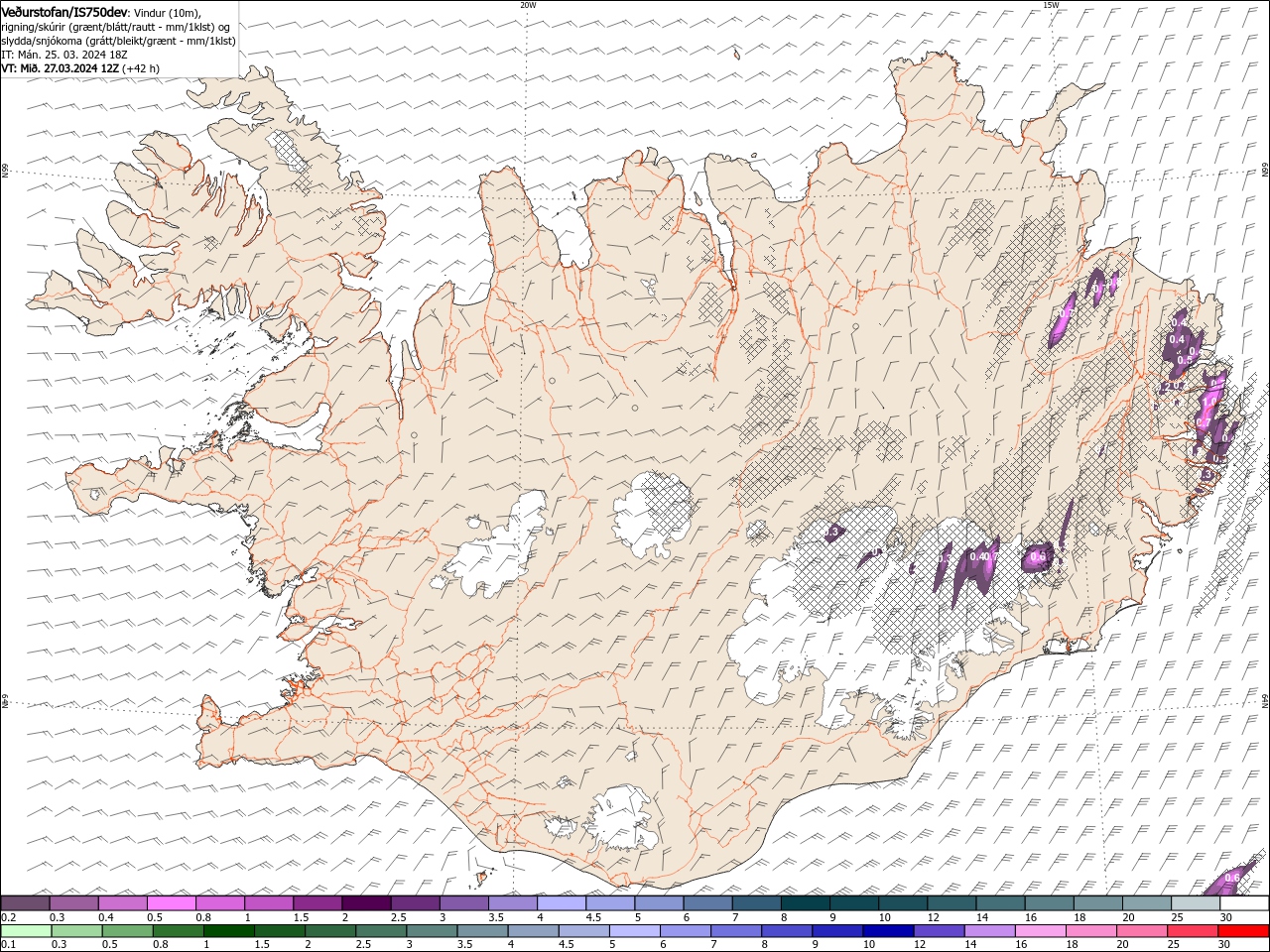Select the darkest green rain swatch labeled 1

(228, 931)
